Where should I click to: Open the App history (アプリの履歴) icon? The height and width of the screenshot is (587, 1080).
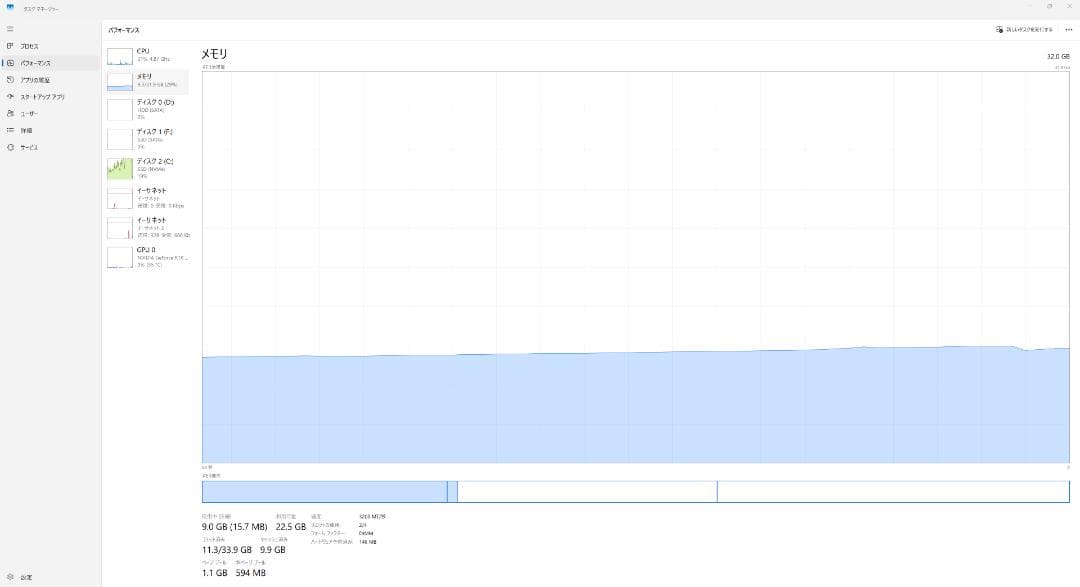coord(10,80)
